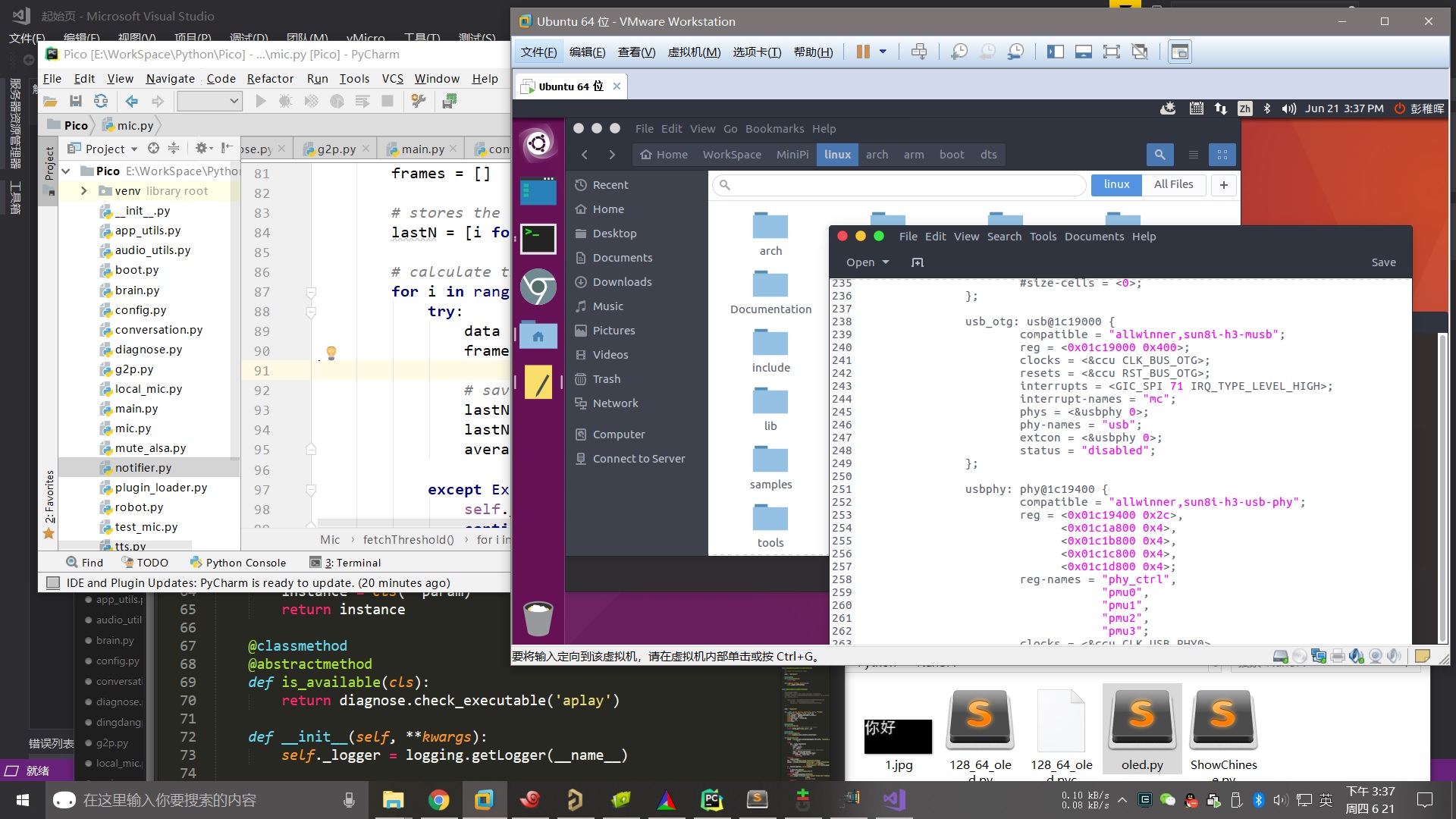
Task: Click the VMware full screen icon
Action: point(1111,52)
